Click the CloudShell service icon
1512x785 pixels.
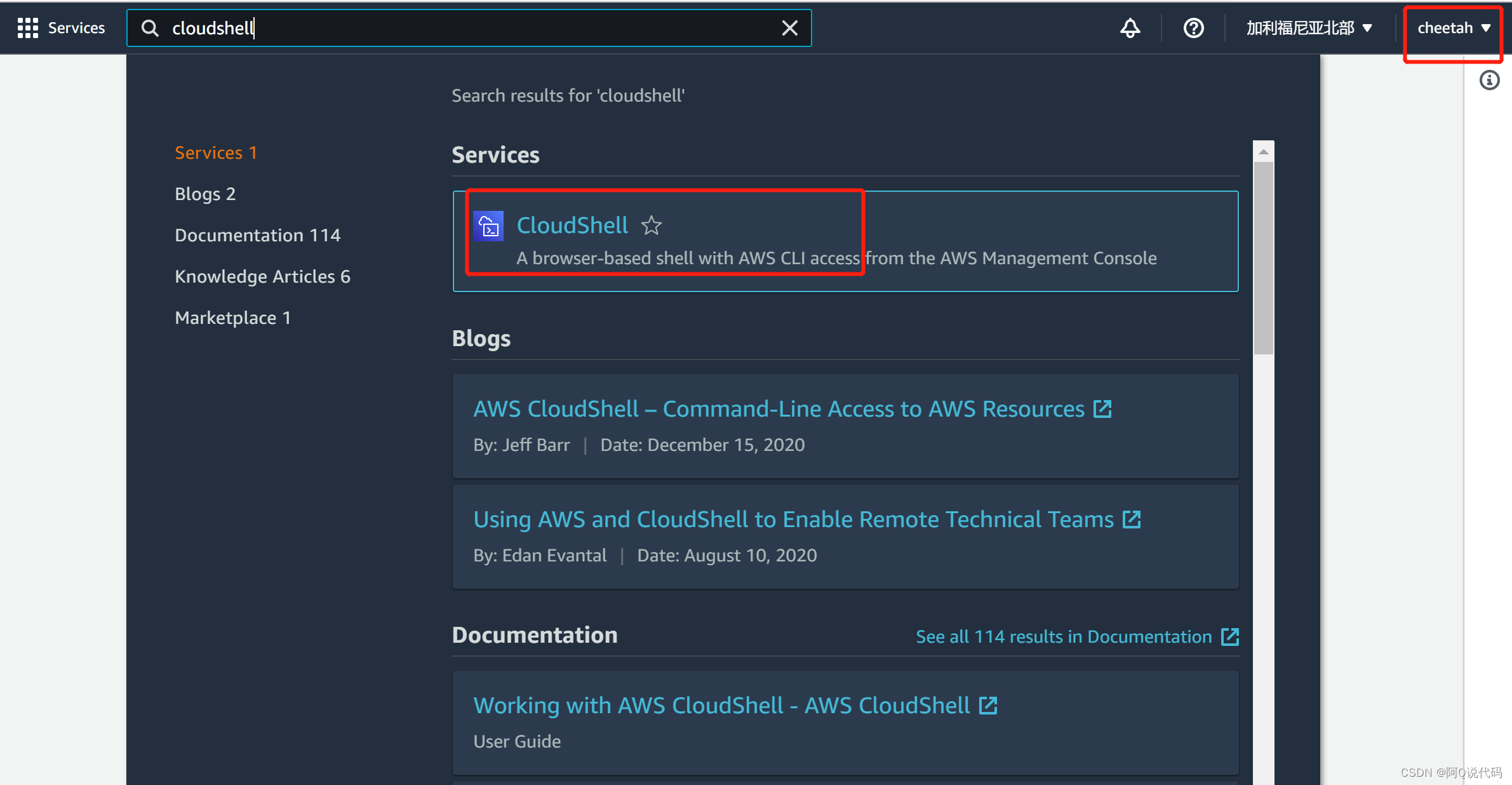pyautogui.click(x=488, y=226)
